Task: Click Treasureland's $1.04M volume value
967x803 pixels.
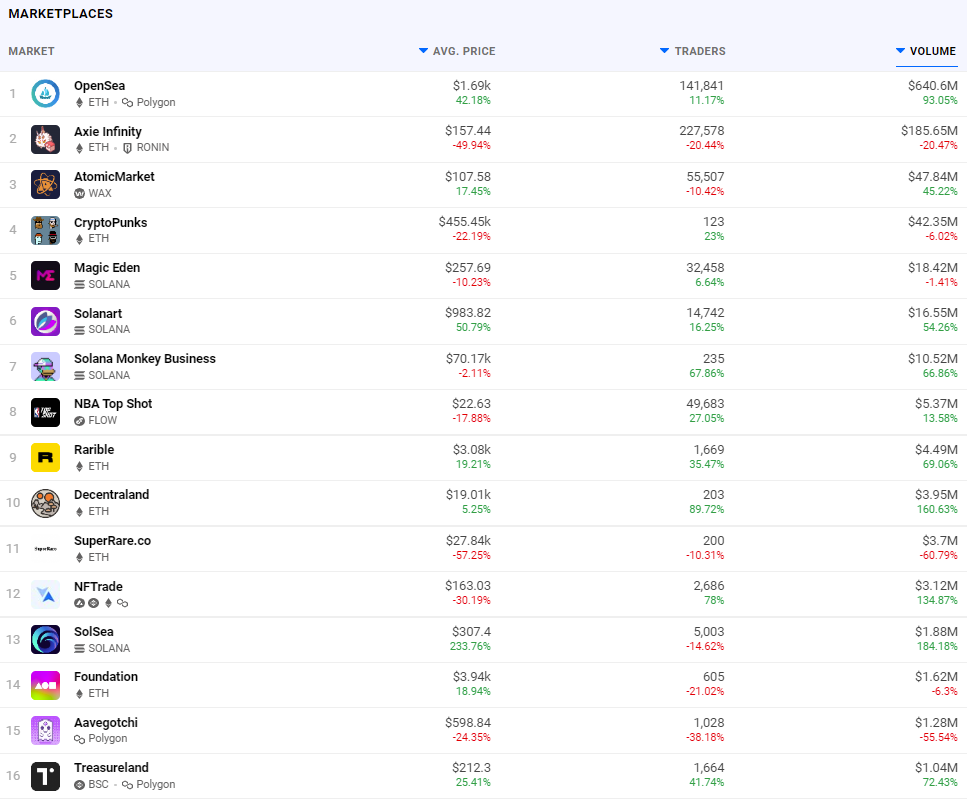Action: point(936,768)
